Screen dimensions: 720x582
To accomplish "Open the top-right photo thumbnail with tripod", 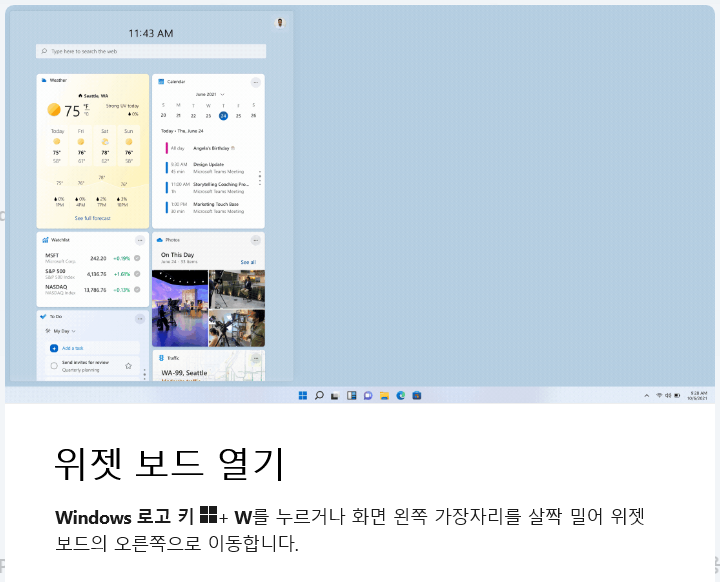I will coord(237,289).
